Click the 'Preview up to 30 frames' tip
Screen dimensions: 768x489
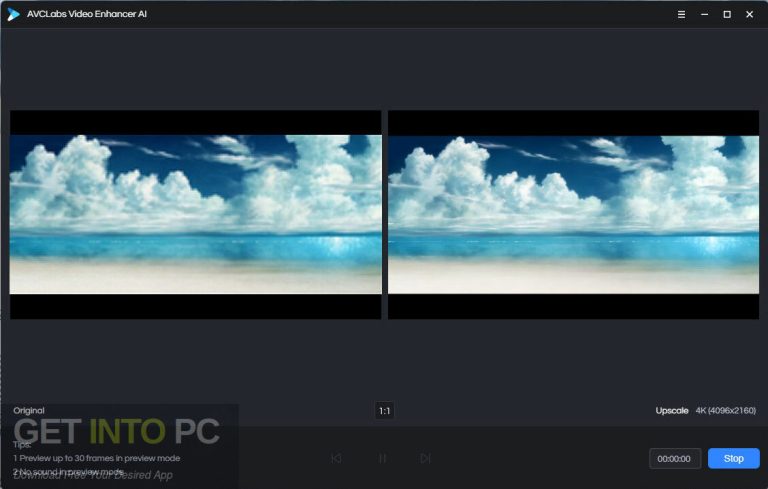(x=97, y=458)
